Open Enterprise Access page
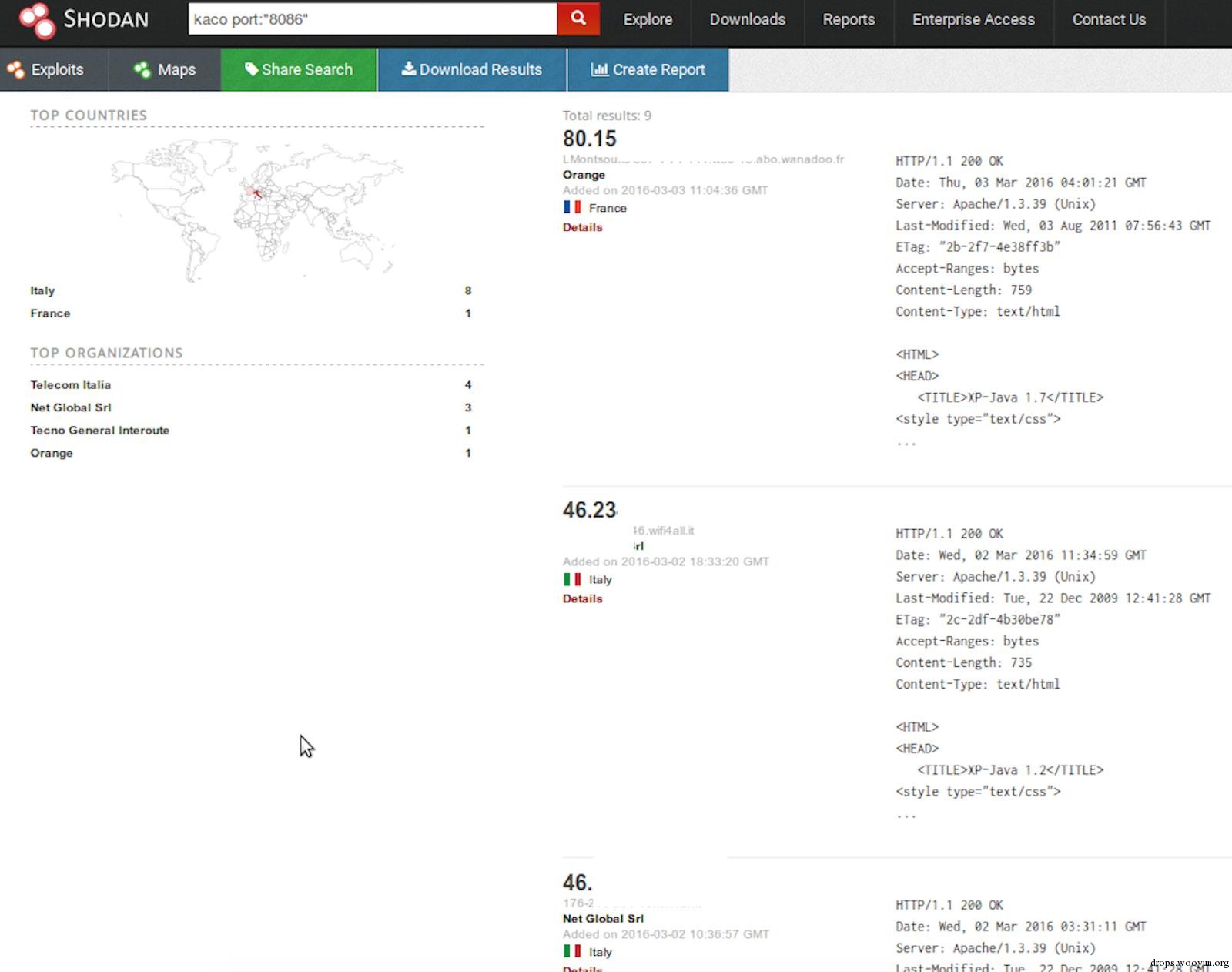1232x972 pixels. tap(973, 20)
